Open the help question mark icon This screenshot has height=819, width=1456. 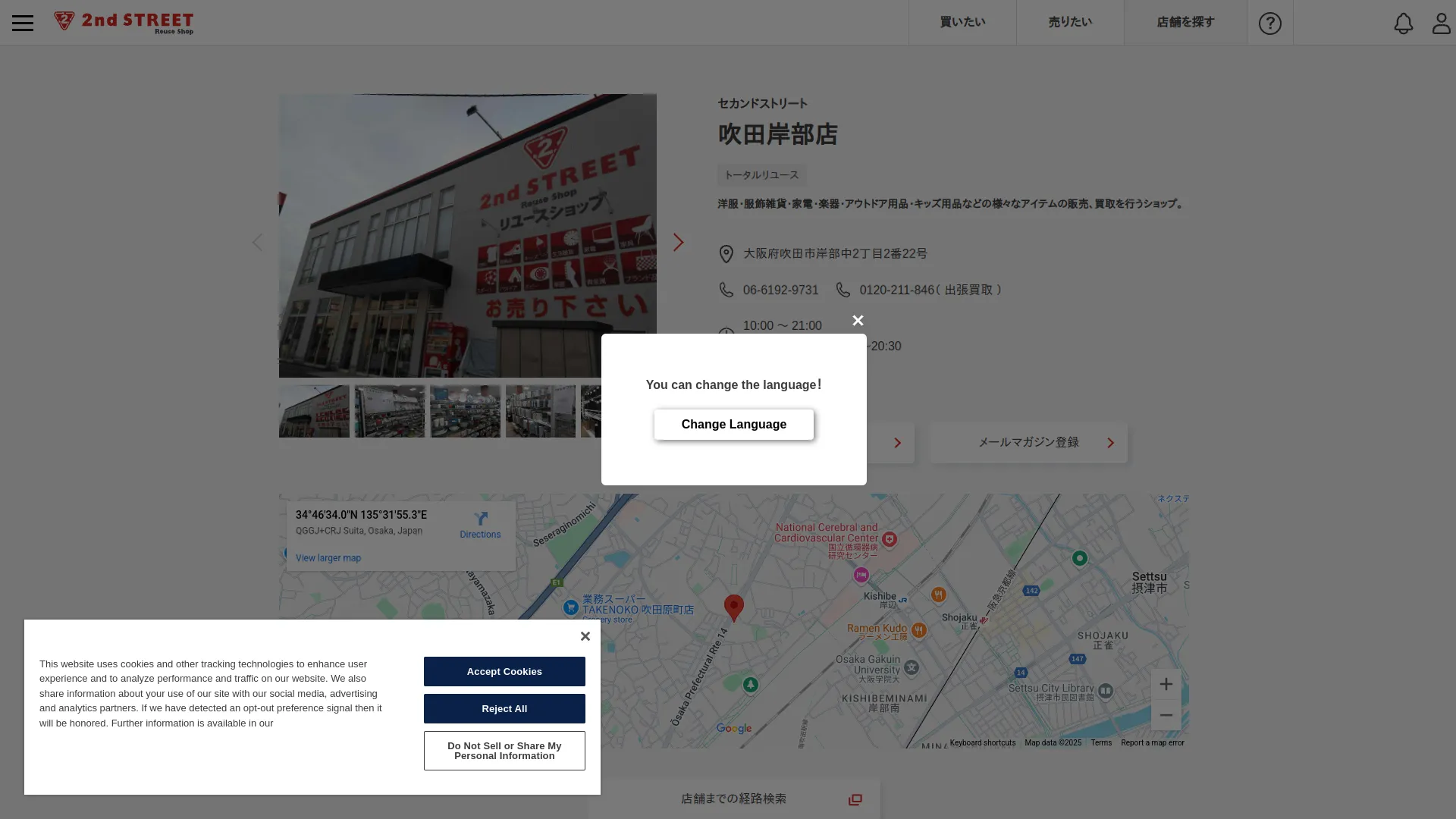(x=1269, y=23)
